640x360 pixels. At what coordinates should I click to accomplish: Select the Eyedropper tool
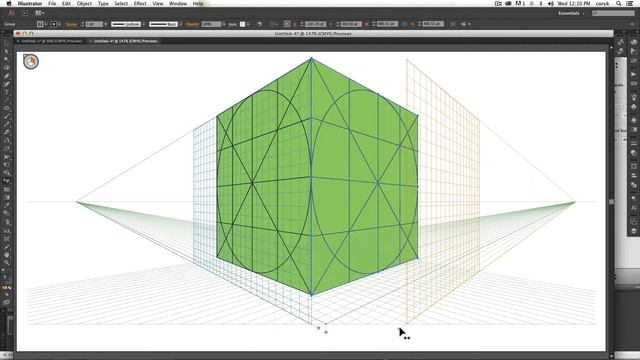coord(6,205)
